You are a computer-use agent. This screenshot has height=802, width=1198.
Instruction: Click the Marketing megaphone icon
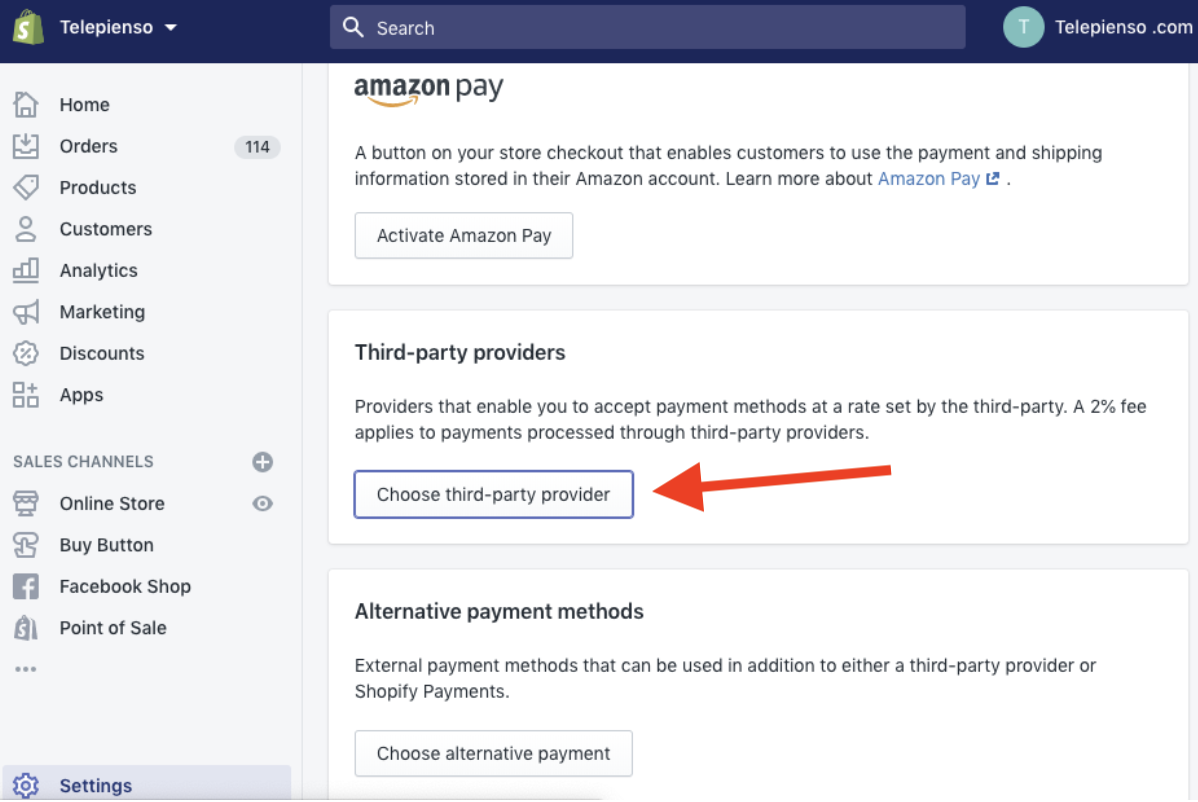(25, 312)
